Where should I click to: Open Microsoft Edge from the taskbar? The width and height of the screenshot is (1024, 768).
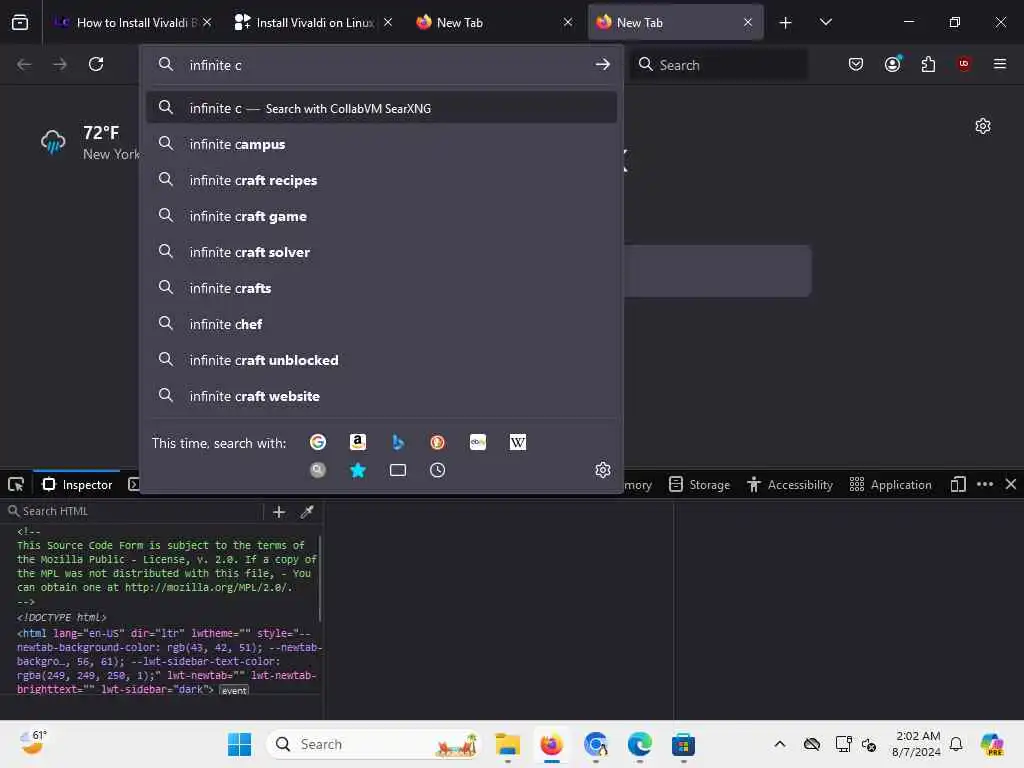click(639, 744)
